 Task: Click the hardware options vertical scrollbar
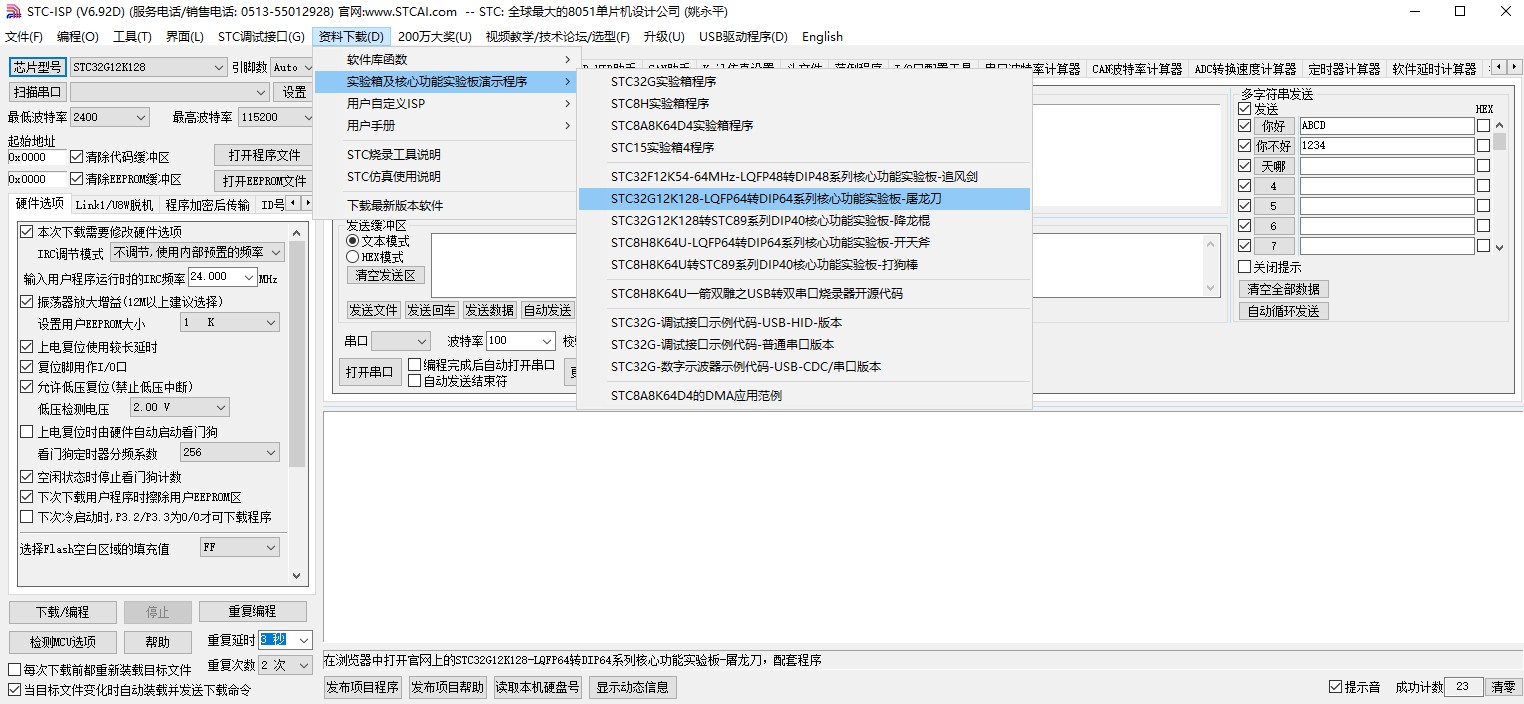click(x=297, y=403)
